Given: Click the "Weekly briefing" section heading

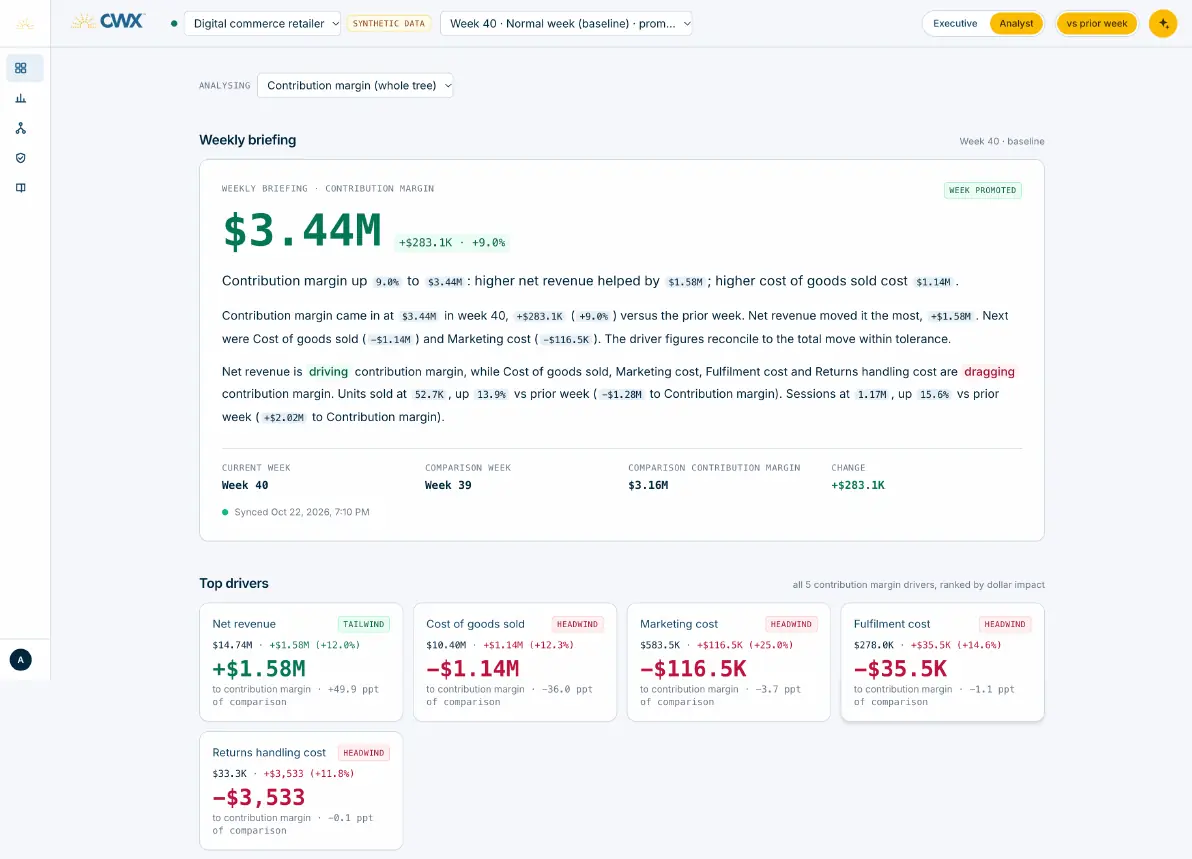Looking at the screenshot, I should pos(248,140).
